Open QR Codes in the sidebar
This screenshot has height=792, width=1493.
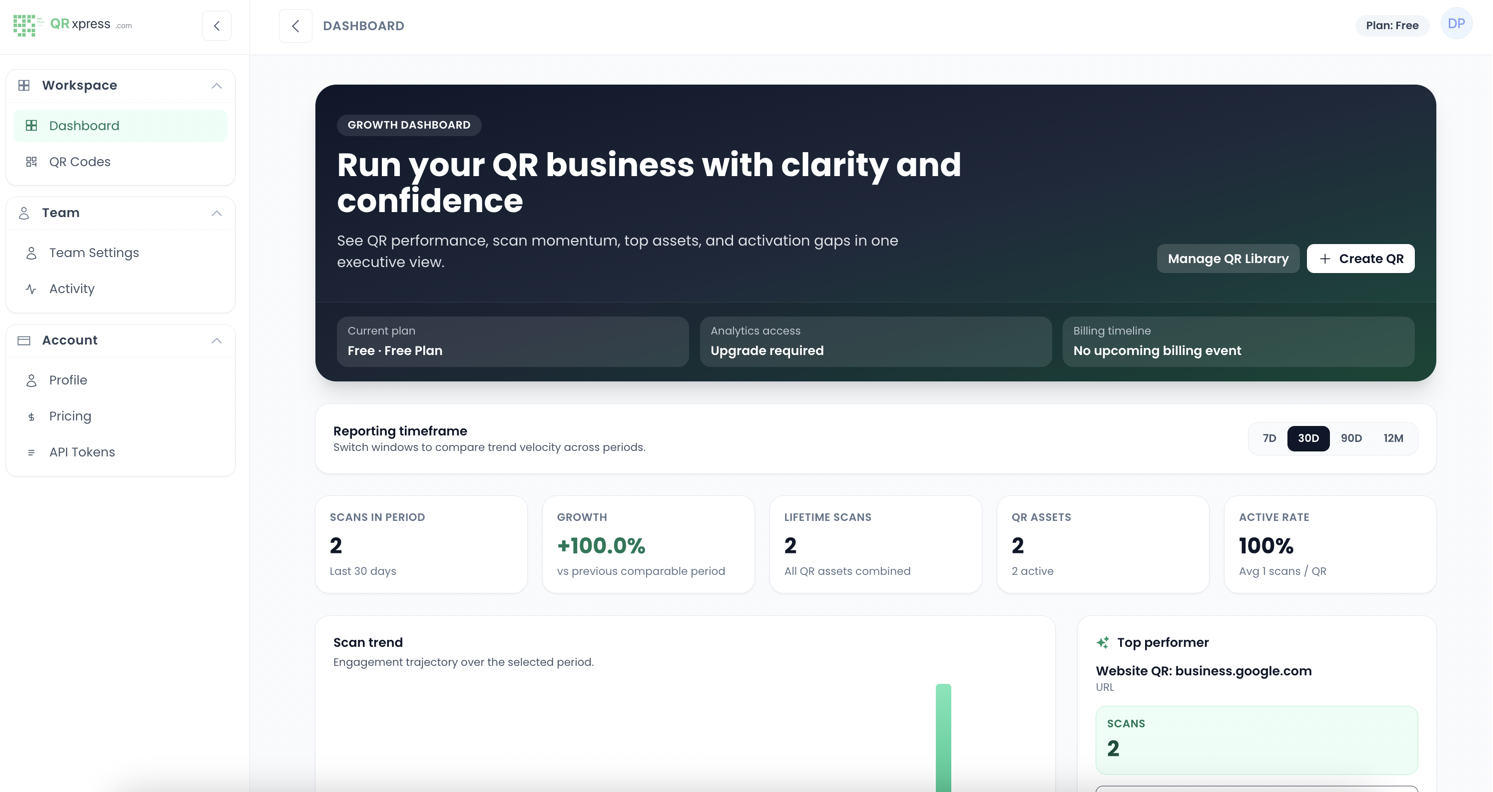(120, 162)
